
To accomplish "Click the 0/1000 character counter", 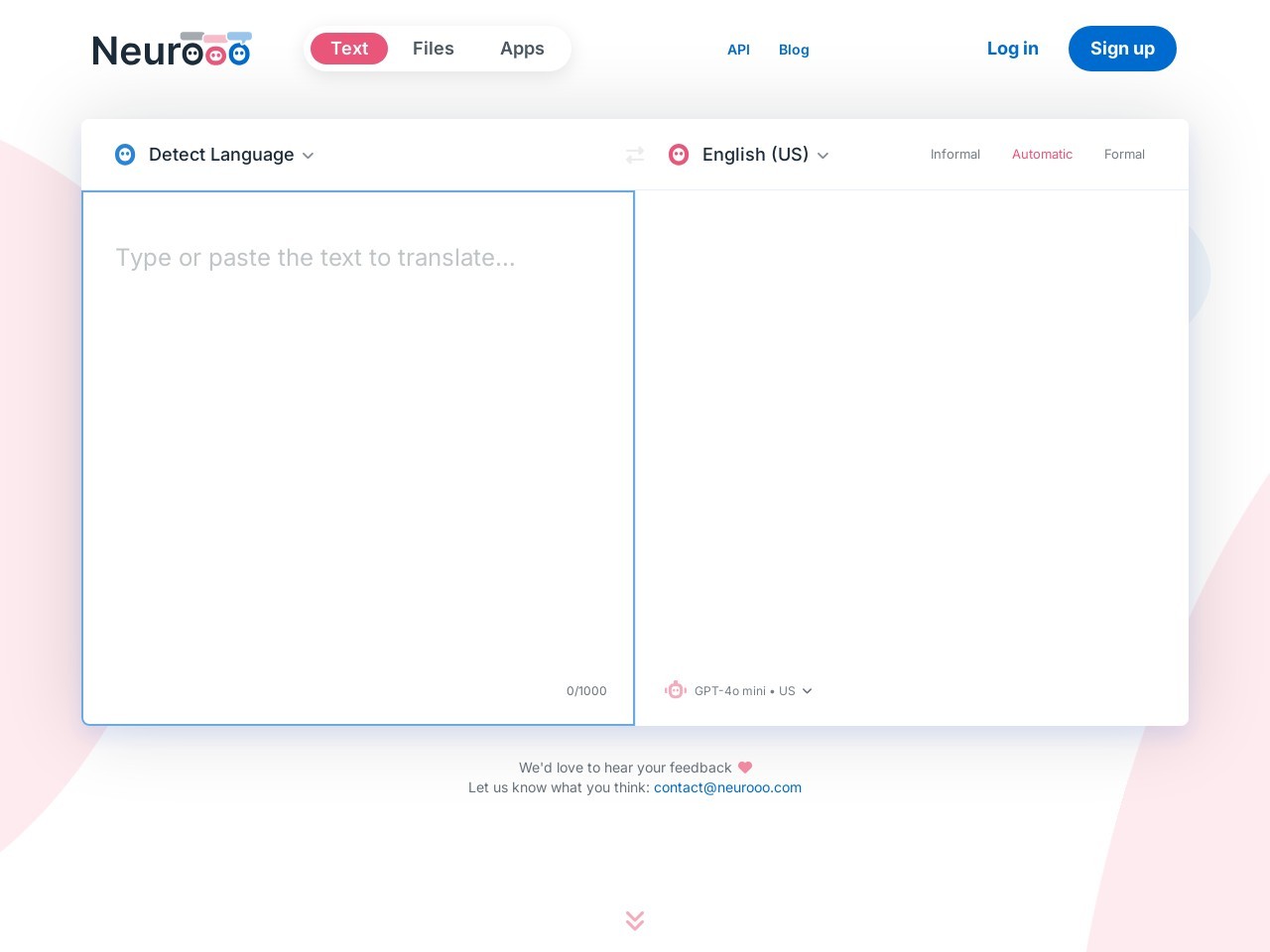I will [586, 691].
